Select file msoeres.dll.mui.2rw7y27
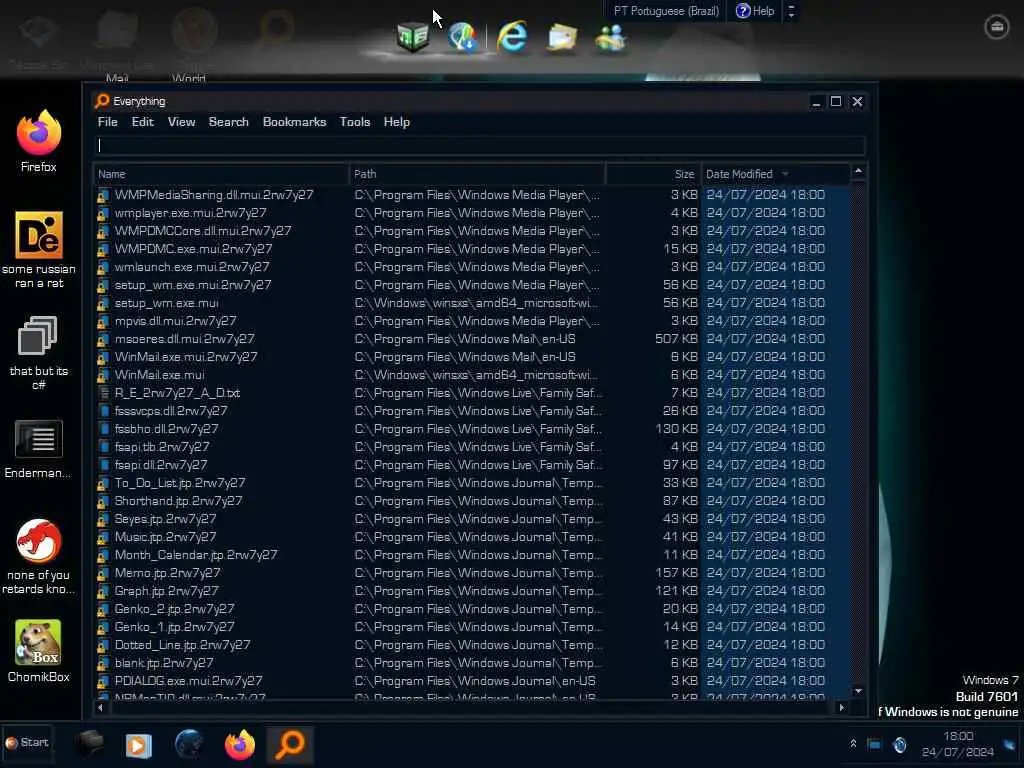This screenshot has width=1024, height=768. pos(184,339)
